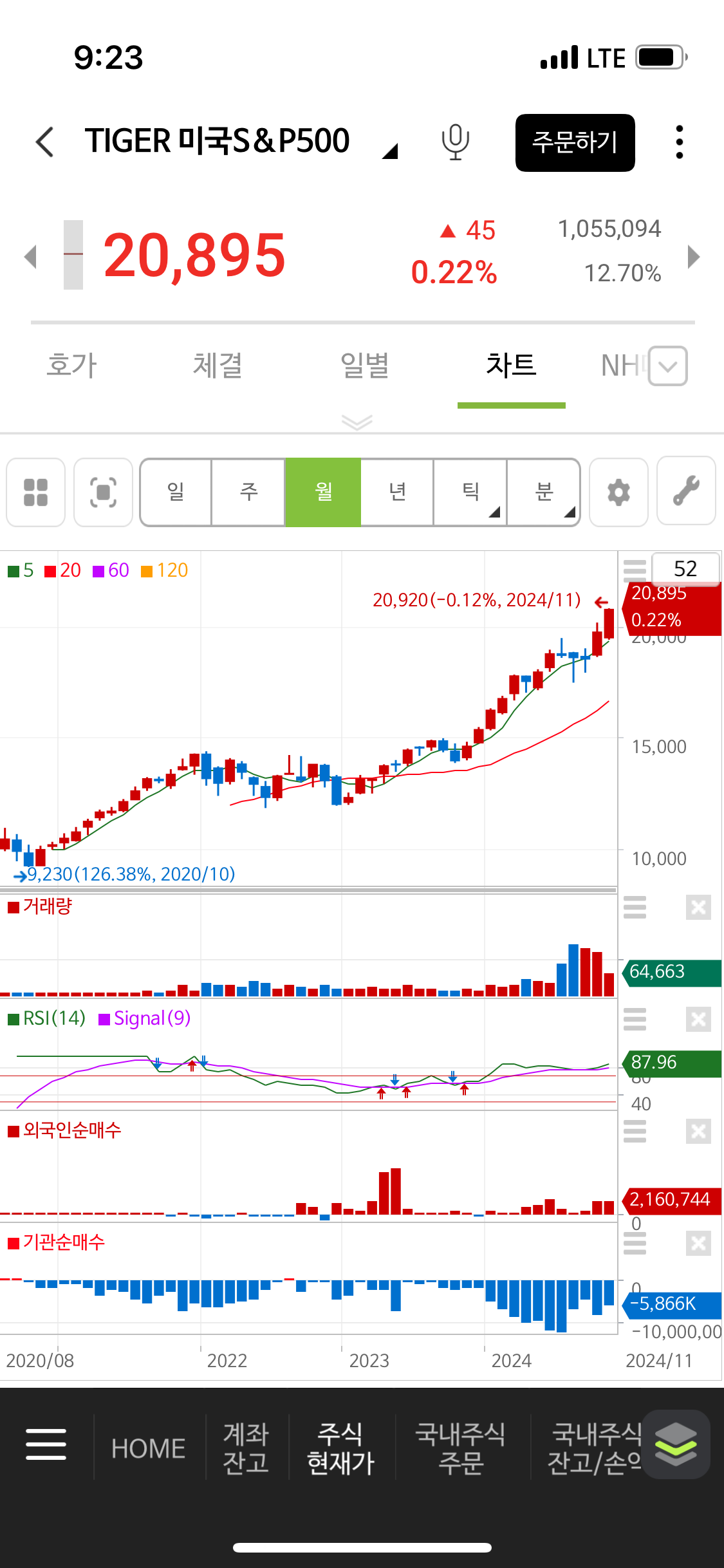Close the 기관순매수 panel
The height and width of the screenshot is (1568, 724).
698,1243
